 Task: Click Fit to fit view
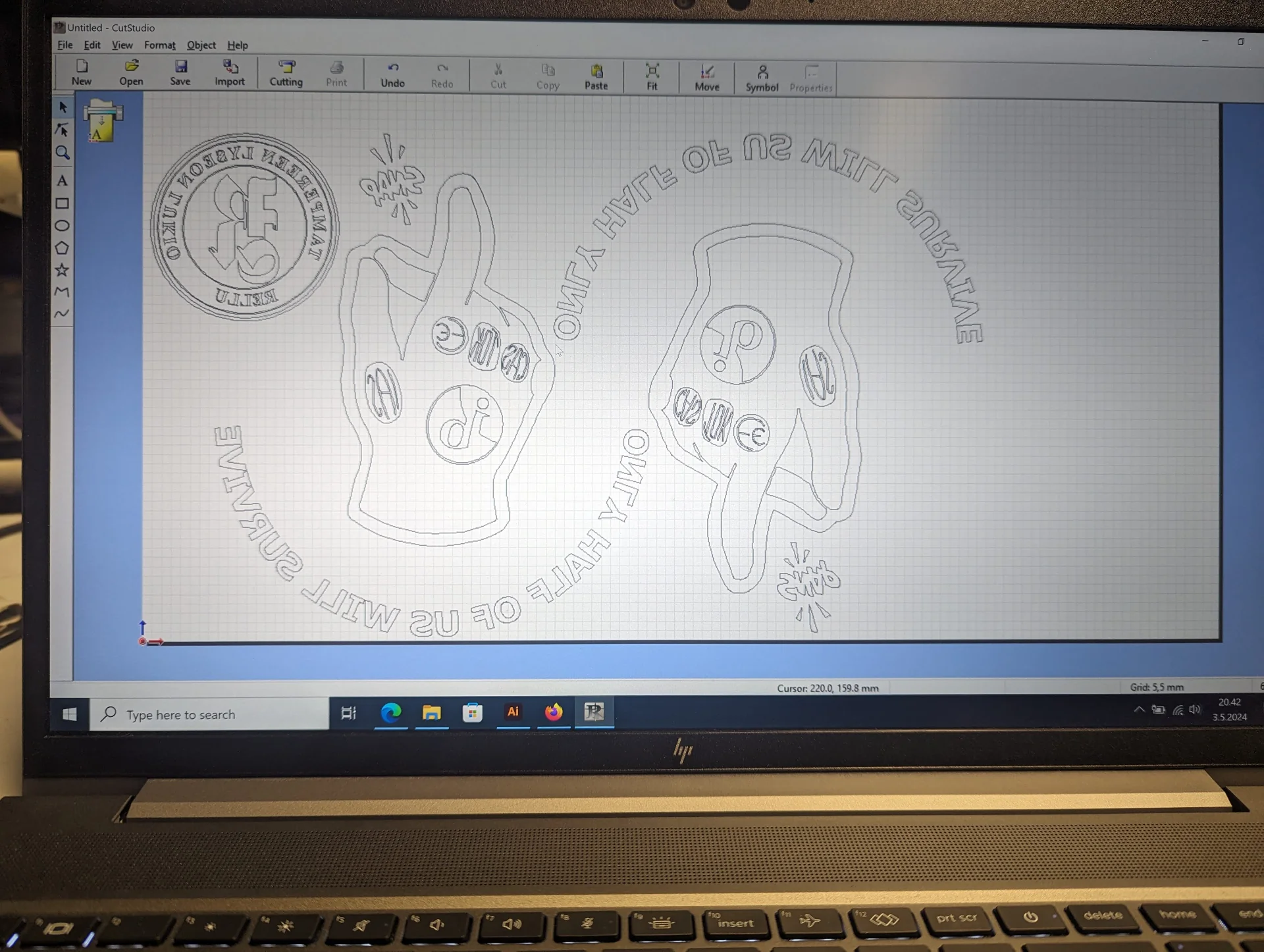pyautogui.click(x=652, y=76)
